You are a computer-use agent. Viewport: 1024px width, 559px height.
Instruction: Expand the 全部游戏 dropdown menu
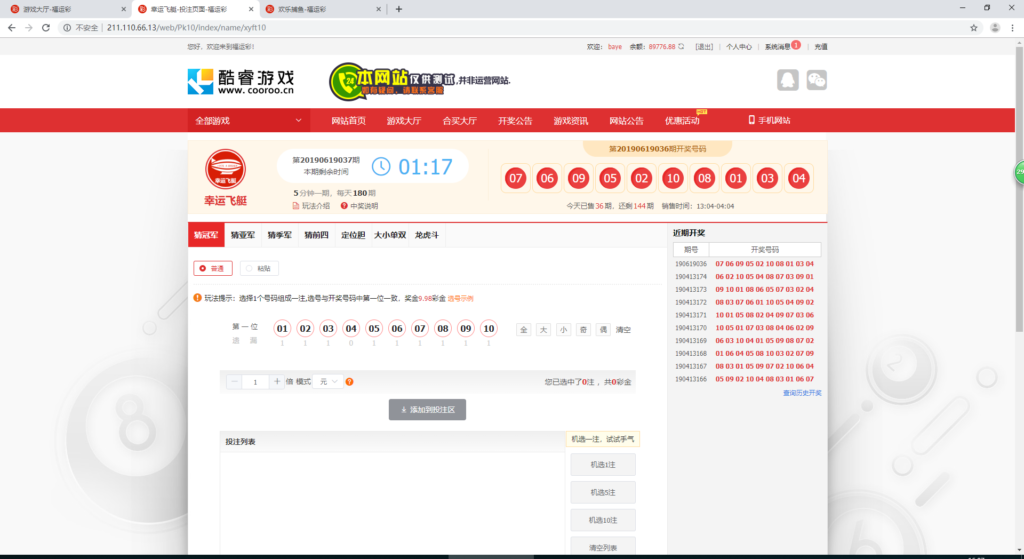click(249, 120)
